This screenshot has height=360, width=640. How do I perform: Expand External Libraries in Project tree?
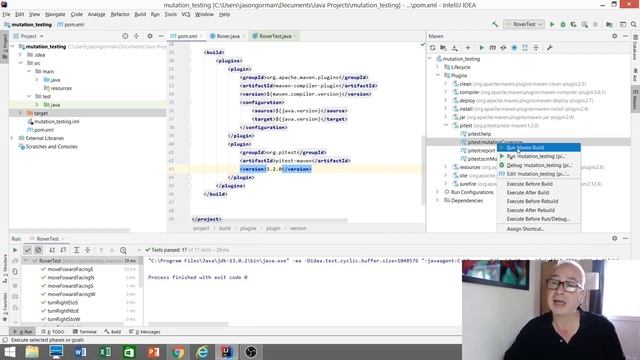[12, 138]
